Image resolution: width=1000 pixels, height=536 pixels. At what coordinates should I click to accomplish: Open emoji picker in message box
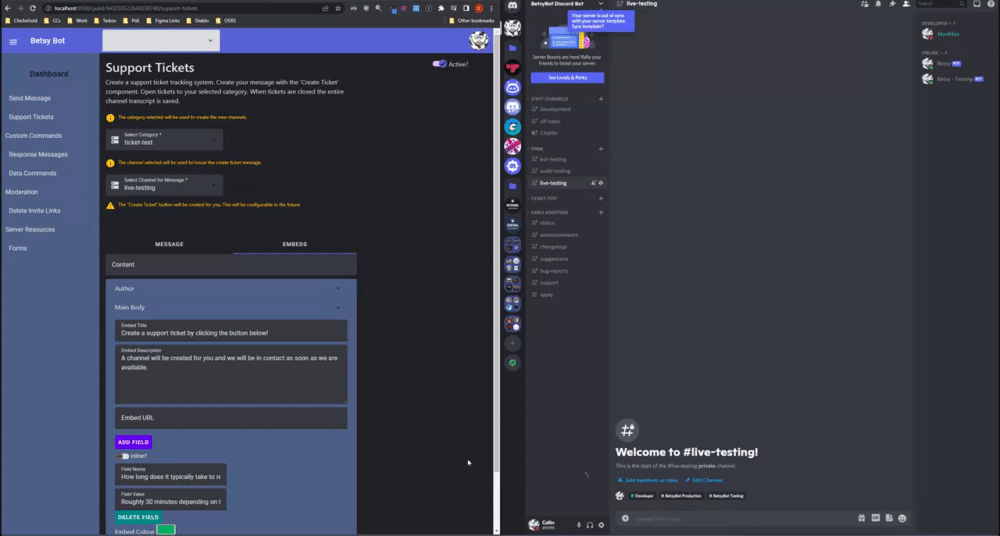[x=902, y=518]
